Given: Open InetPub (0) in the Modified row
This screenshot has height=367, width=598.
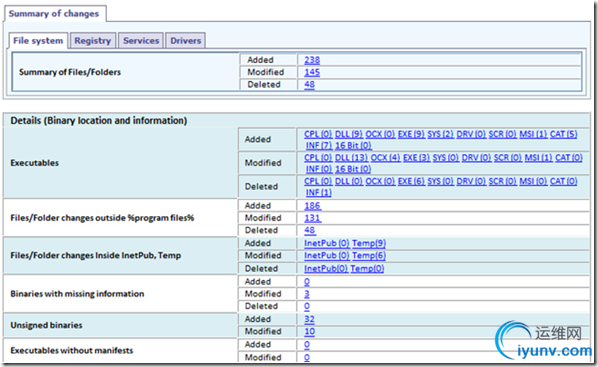Looking at the screenshot, I should 326,255.
